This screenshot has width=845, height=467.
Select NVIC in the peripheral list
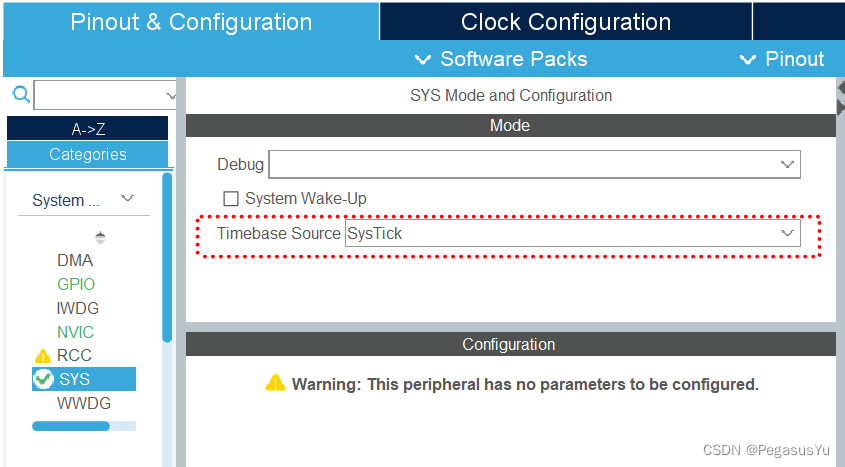(x=75, y=332)
